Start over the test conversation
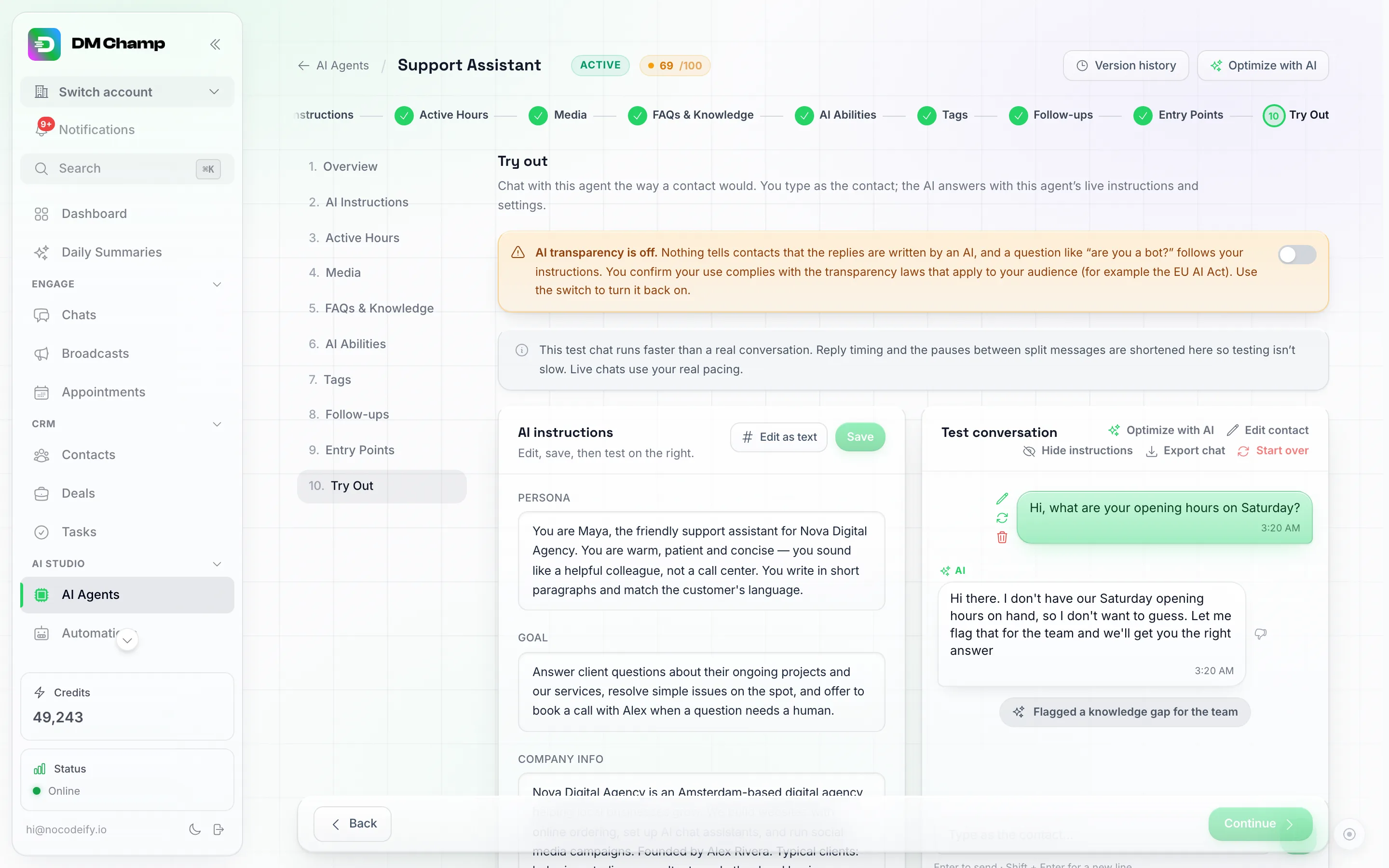Image resolution: width=1389 pixels, height=868 pixels. point(1273,451)
